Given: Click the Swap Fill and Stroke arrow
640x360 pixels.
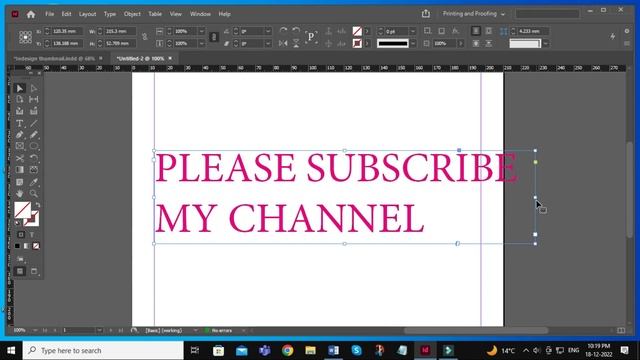Looking at the screenshot, I should [38, 205].
